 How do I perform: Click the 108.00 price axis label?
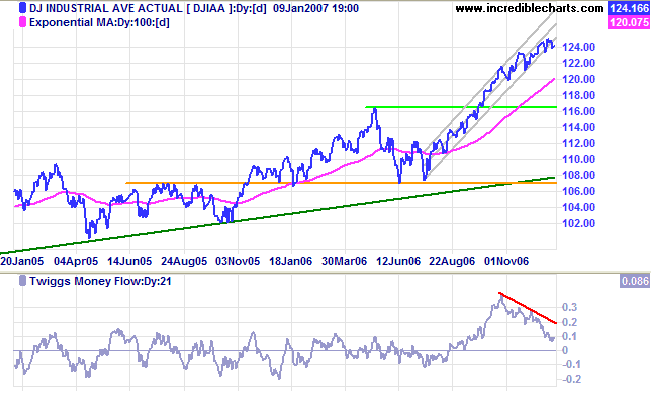click(x=578, y=175)
